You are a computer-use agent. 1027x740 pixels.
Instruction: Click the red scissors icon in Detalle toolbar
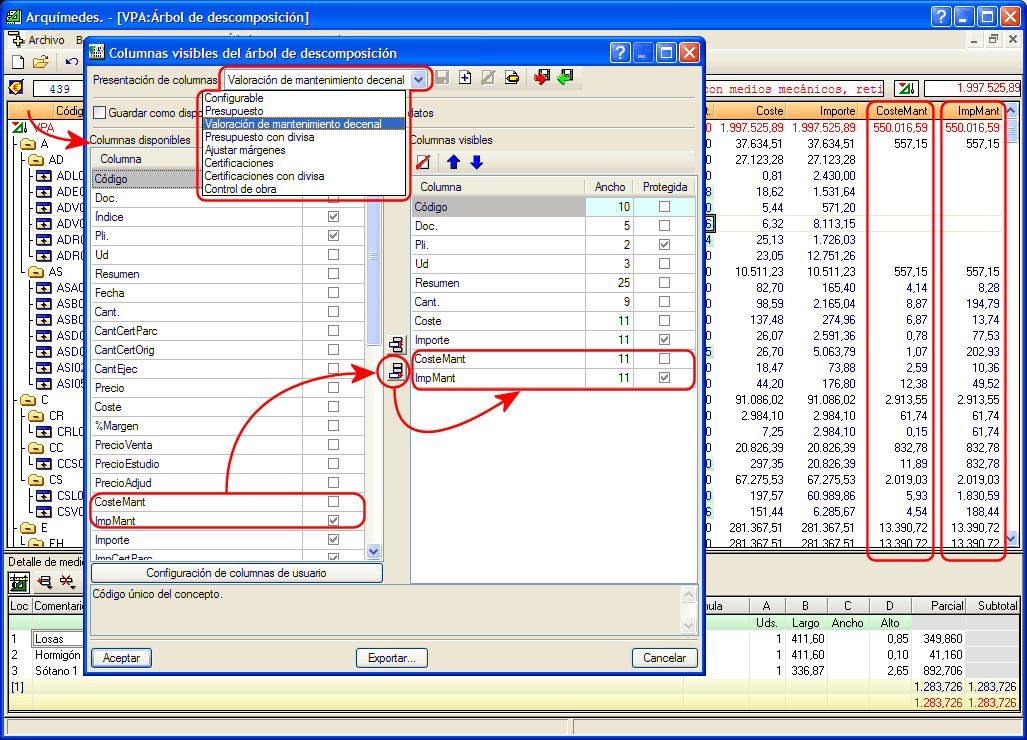click(67, 582)
